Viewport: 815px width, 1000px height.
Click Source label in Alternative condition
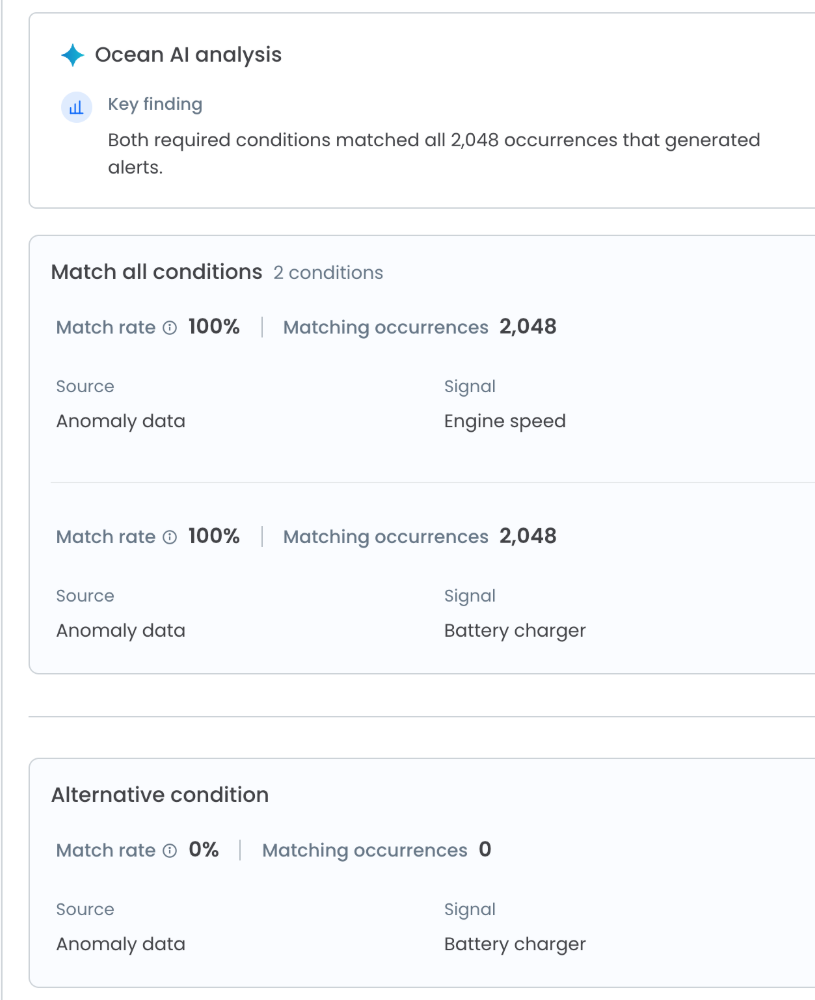tap(85, 909)
